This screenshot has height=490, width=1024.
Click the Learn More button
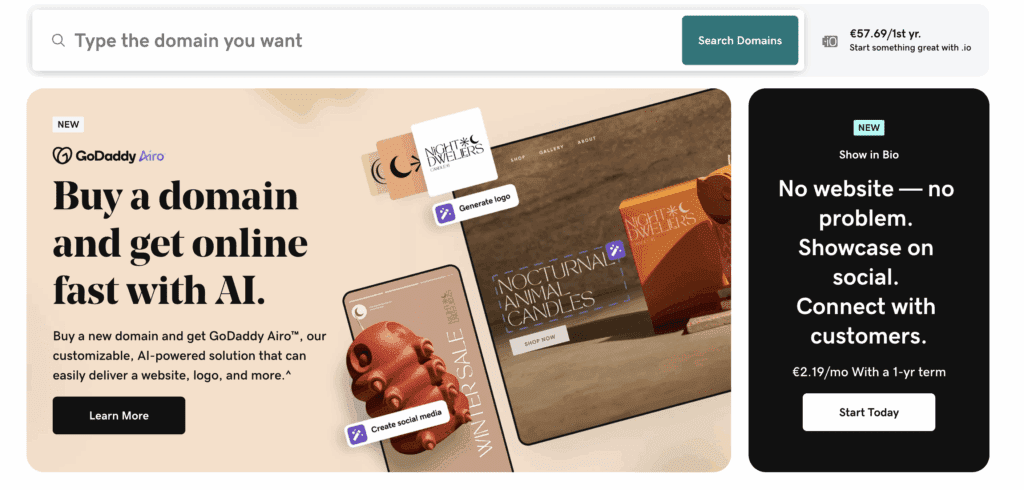coord(119,416)
